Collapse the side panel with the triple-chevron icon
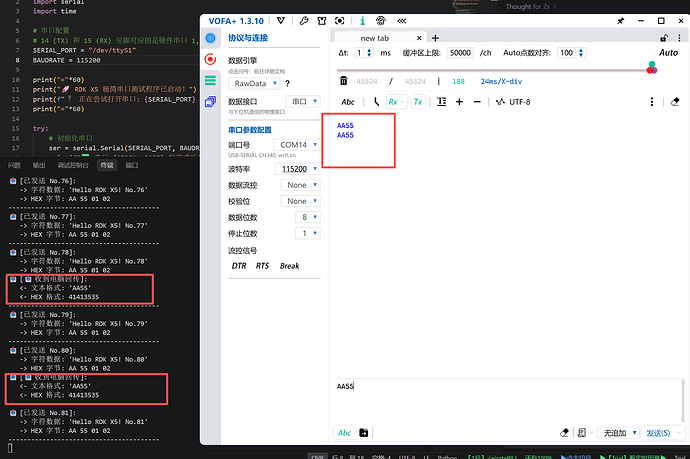690x459 pixels. pos(401,21)
